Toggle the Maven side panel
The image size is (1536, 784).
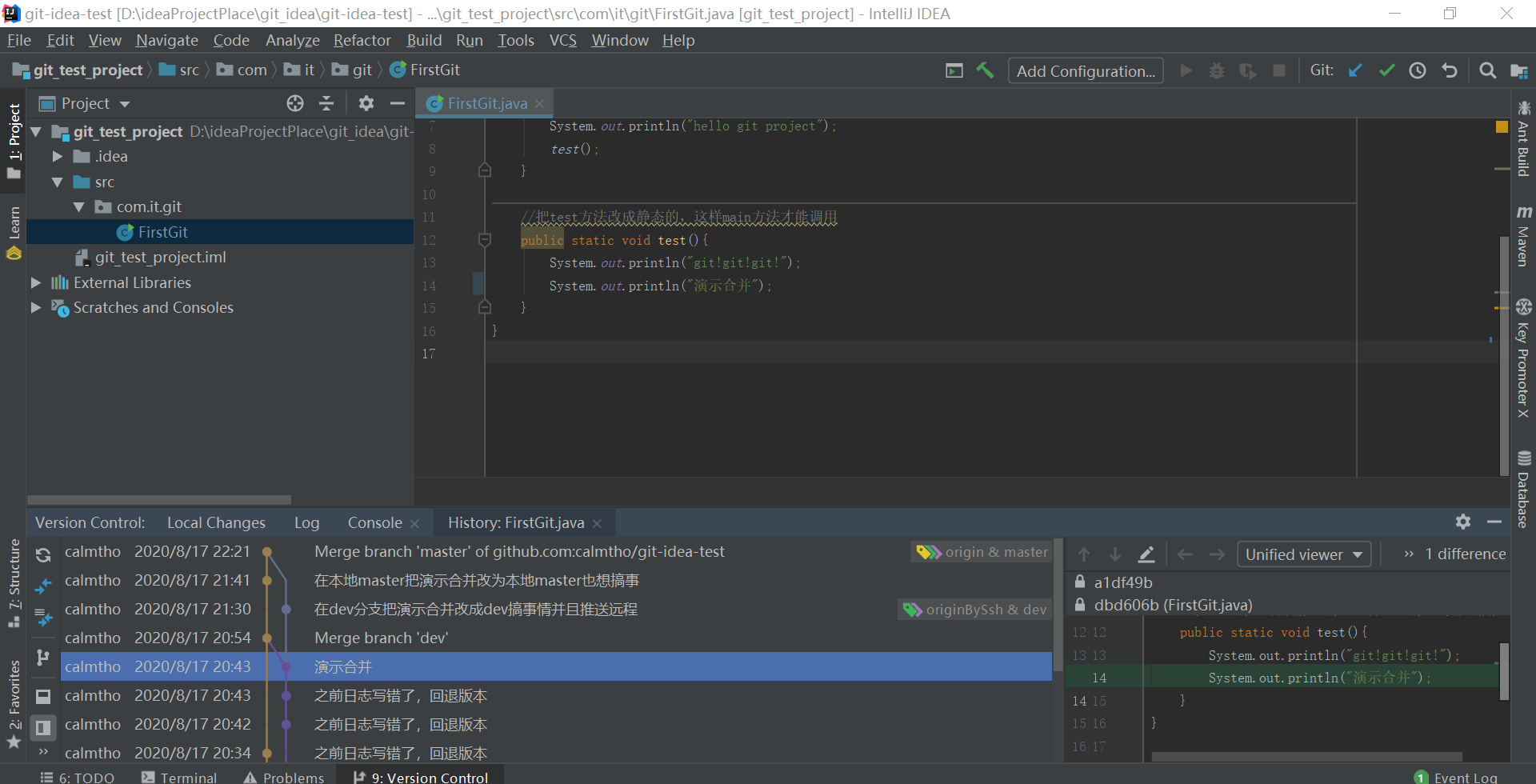click(1523, 235)
